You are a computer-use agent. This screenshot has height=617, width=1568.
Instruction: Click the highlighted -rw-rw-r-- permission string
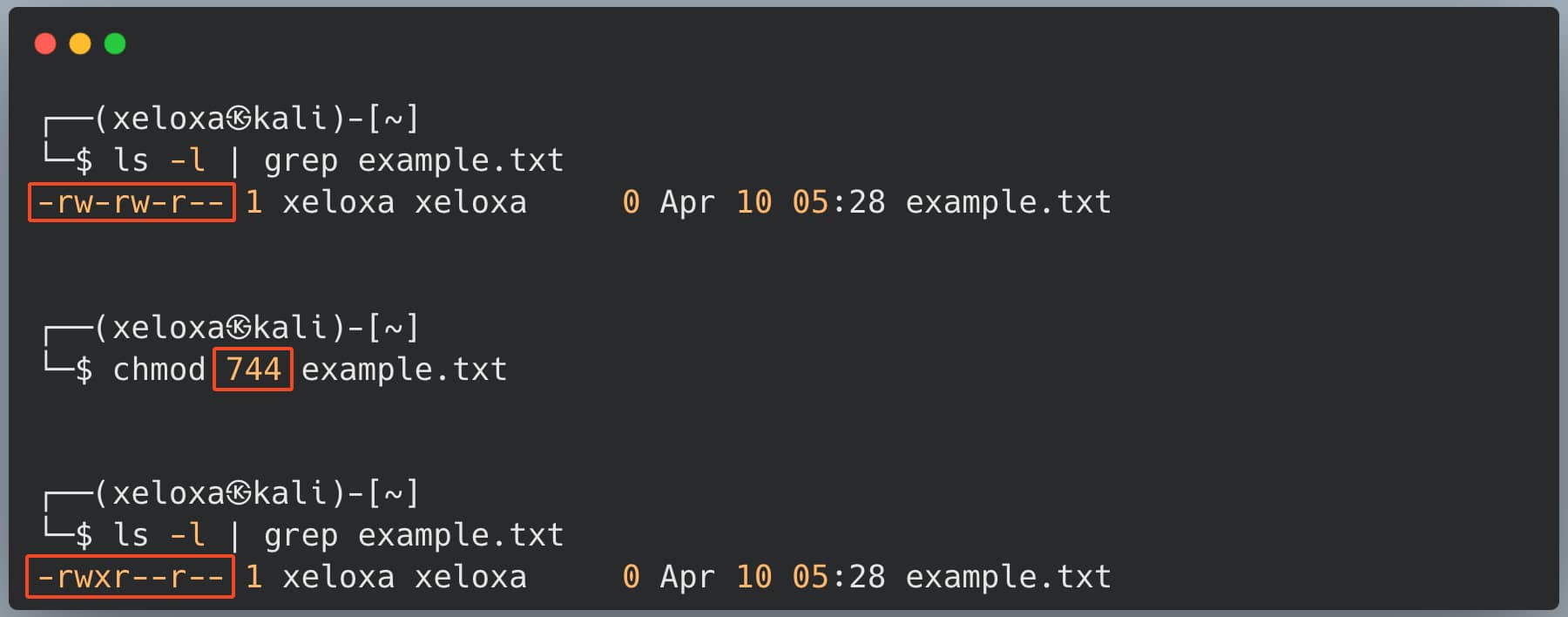tap(132, 202)
